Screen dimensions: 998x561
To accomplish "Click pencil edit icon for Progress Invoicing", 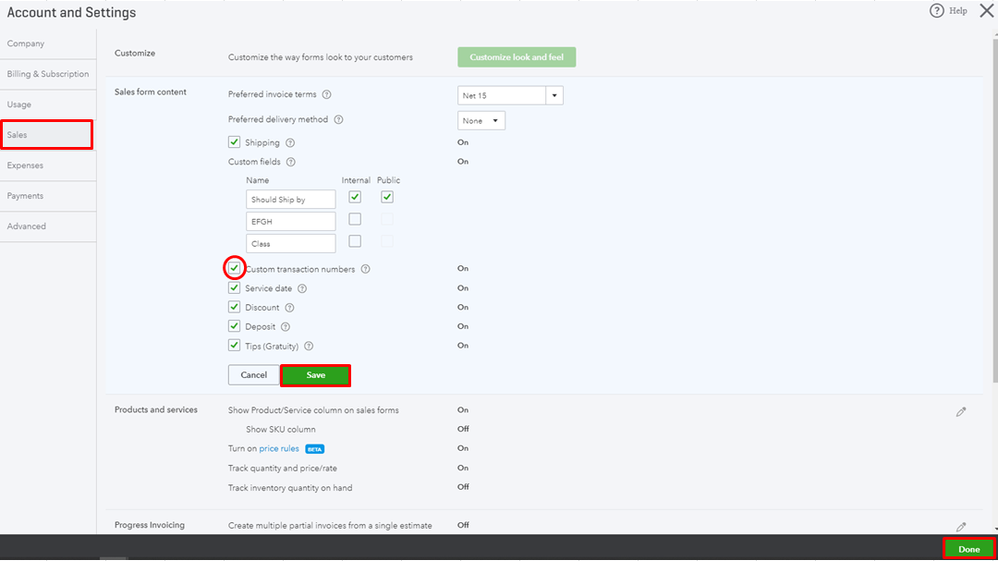I will coord(961,526).
